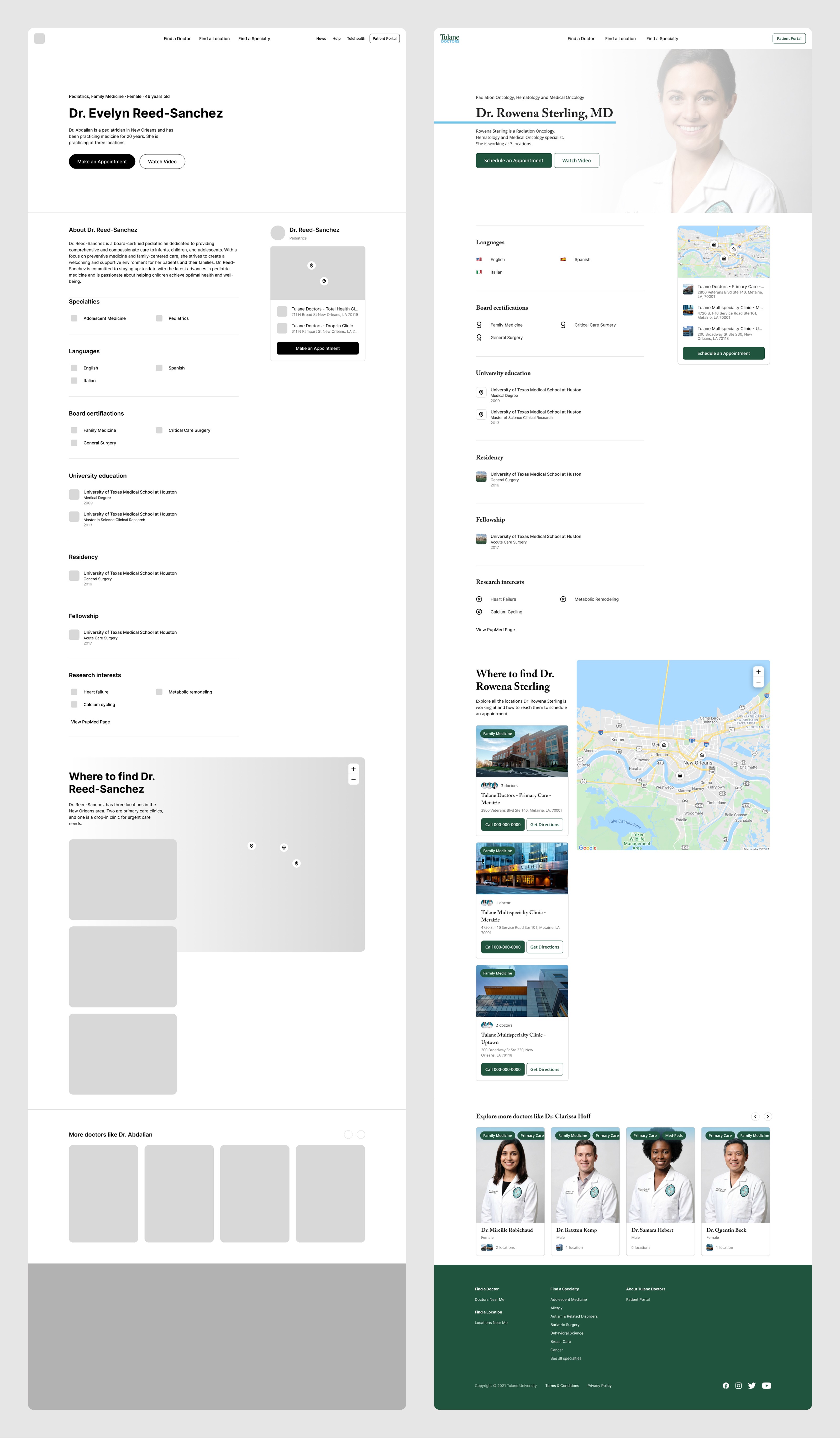Zoom out on the large Google map
Image resolution: width=840 pixels, height=1438 pixels.
[758, 683]
